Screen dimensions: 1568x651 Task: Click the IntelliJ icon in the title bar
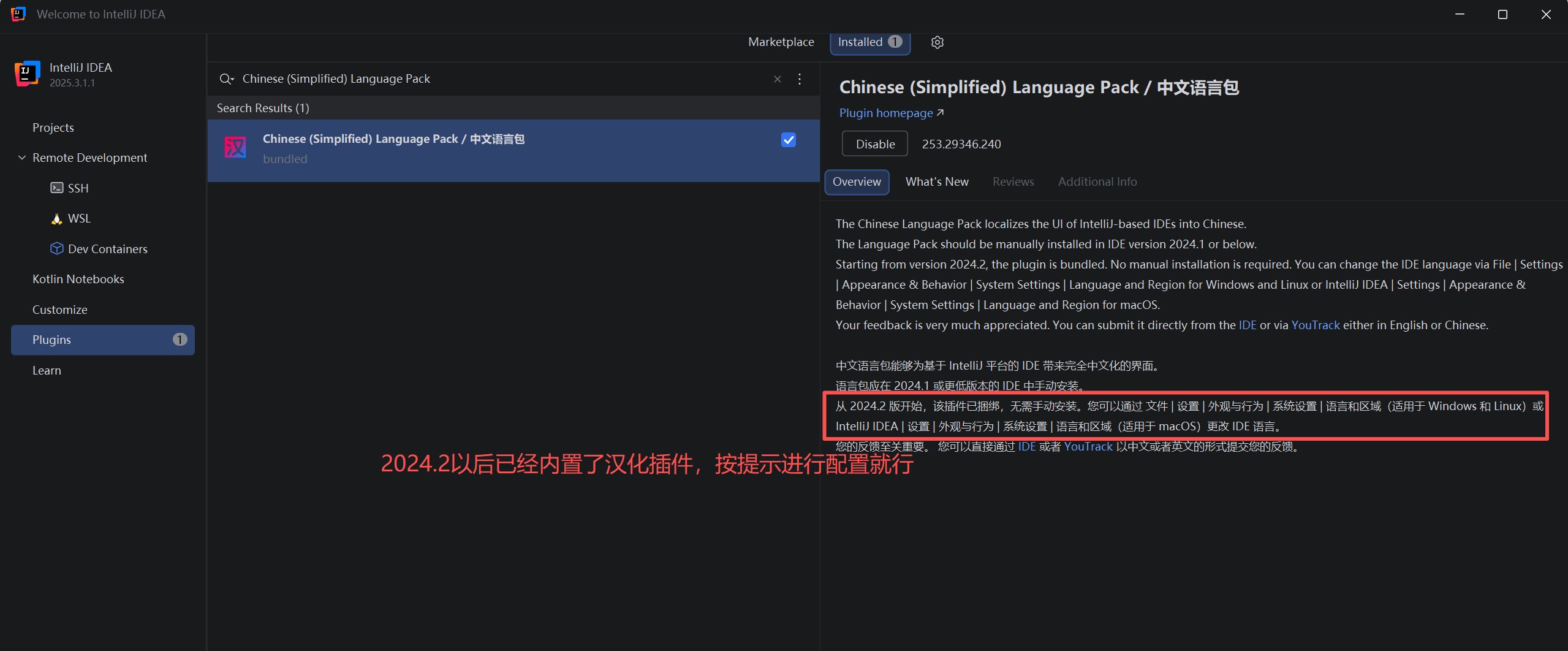point(18,14)
